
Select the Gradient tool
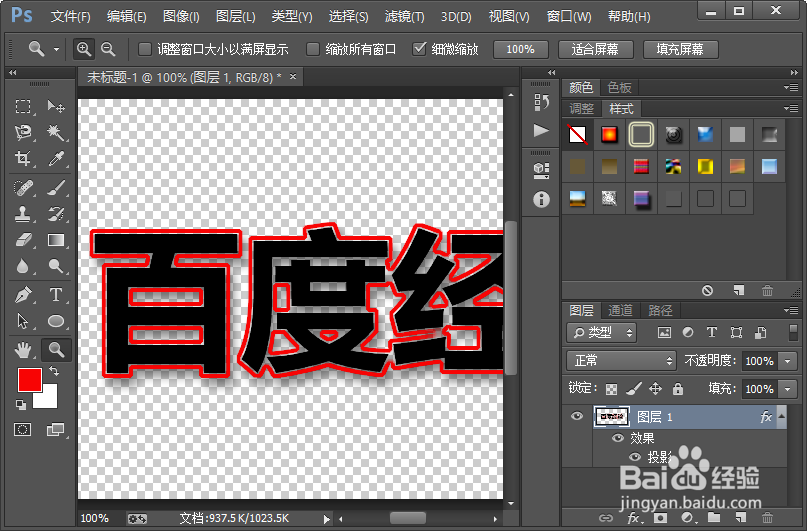[56, 240]
